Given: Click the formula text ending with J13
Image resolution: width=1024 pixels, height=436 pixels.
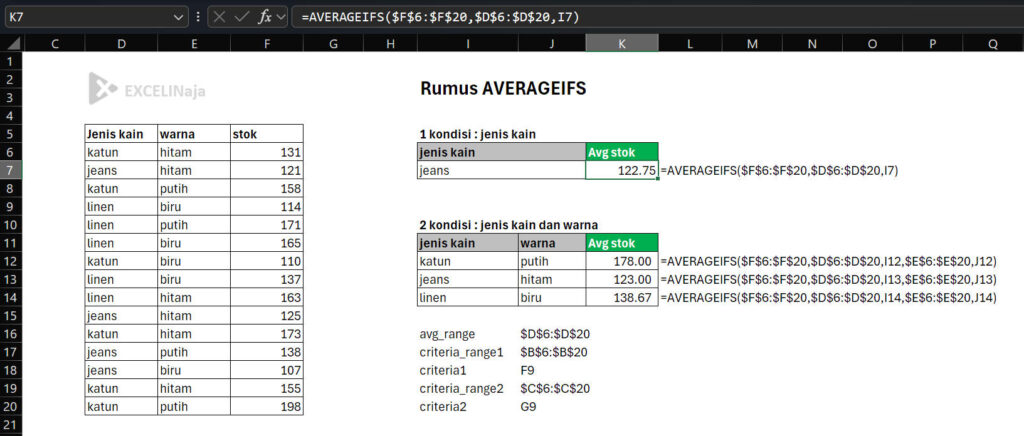Looking at the screenshot, I should (x=829, y=280).
